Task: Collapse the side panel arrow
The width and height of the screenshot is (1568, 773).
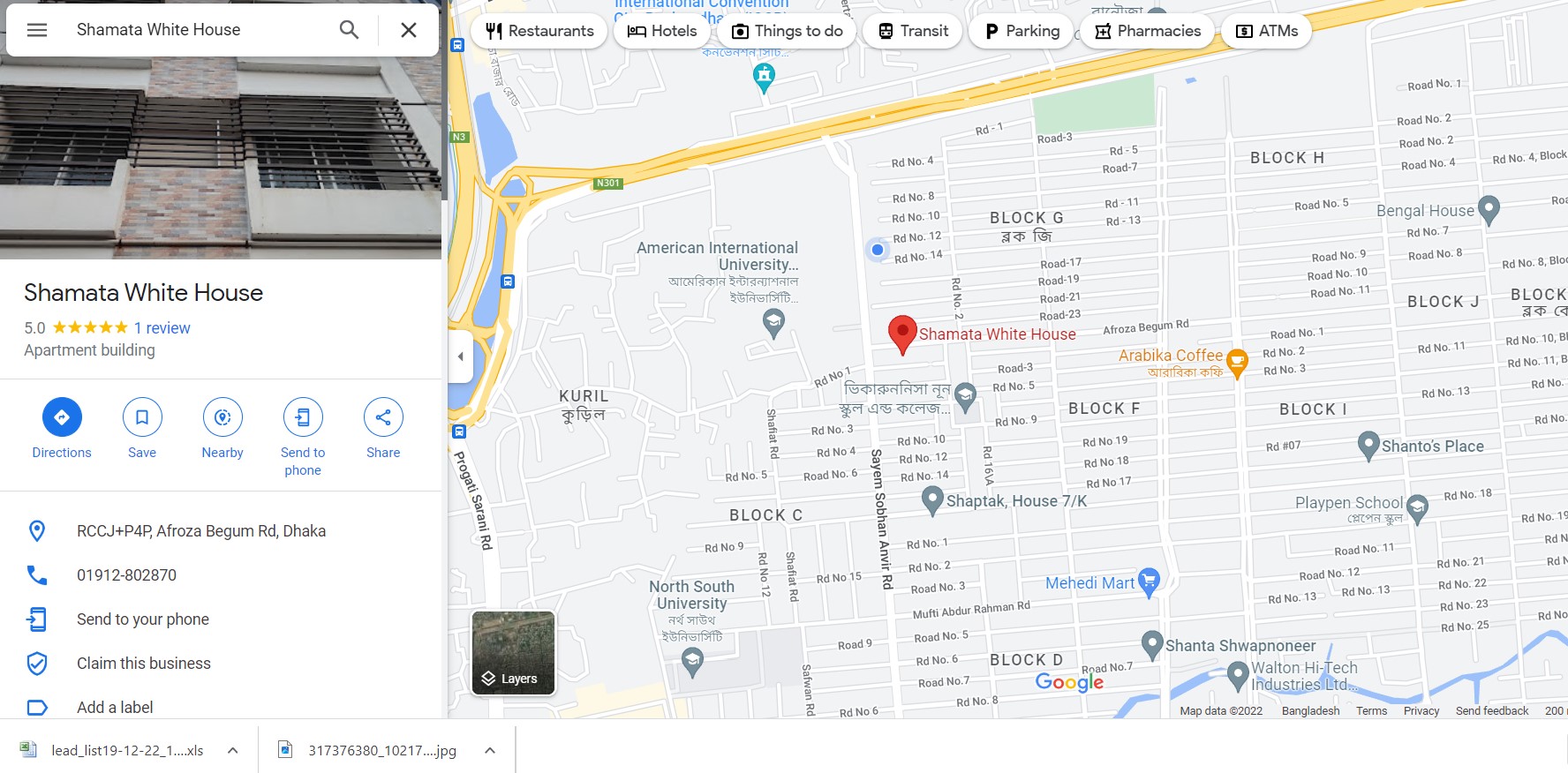Action: (x=460, y=356)
